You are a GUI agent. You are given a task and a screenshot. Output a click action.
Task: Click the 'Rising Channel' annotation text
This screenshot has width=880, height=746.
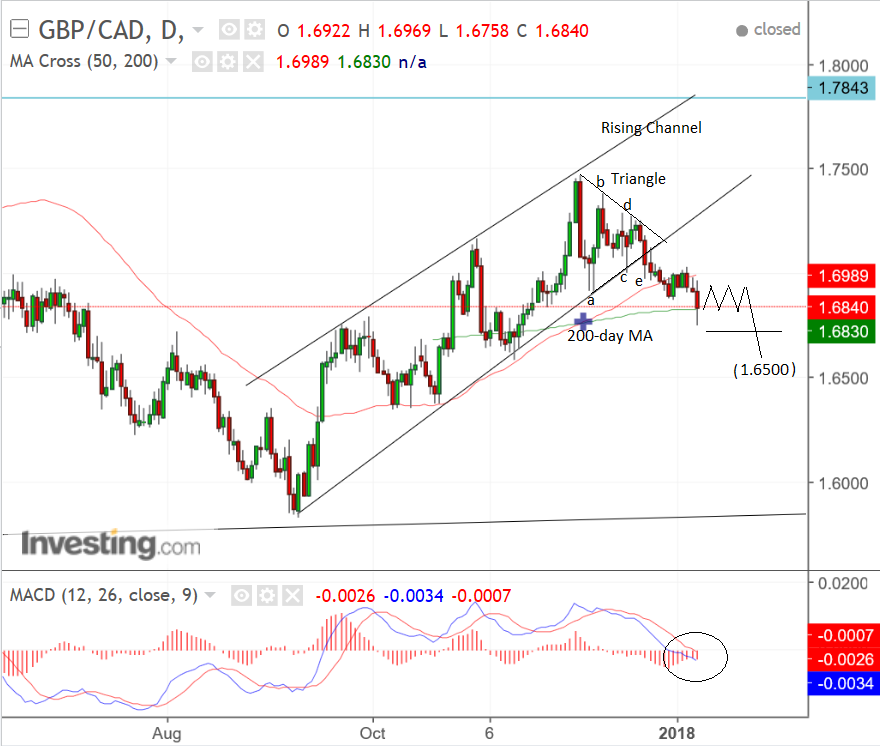click(x=651, y=128)
